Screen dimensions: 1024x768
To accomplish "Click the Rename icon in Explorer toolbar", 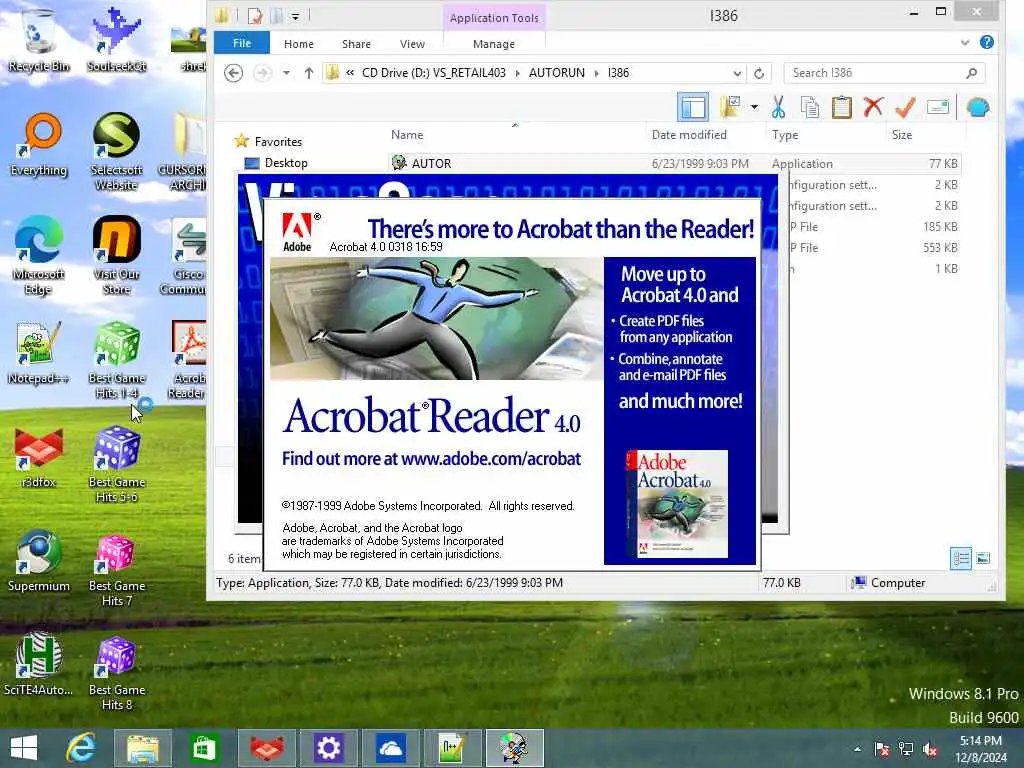I will click(x=938, y=107).
